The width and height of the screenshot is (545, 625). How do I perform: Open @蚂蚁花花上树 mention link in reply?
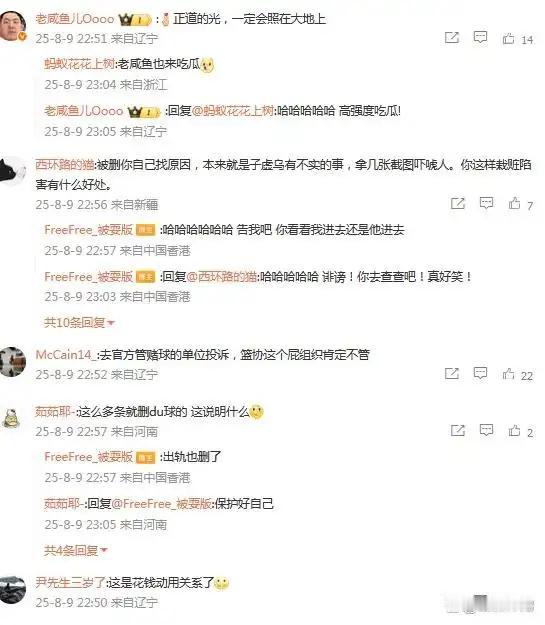pyautogui.click(x=233, y=111)
